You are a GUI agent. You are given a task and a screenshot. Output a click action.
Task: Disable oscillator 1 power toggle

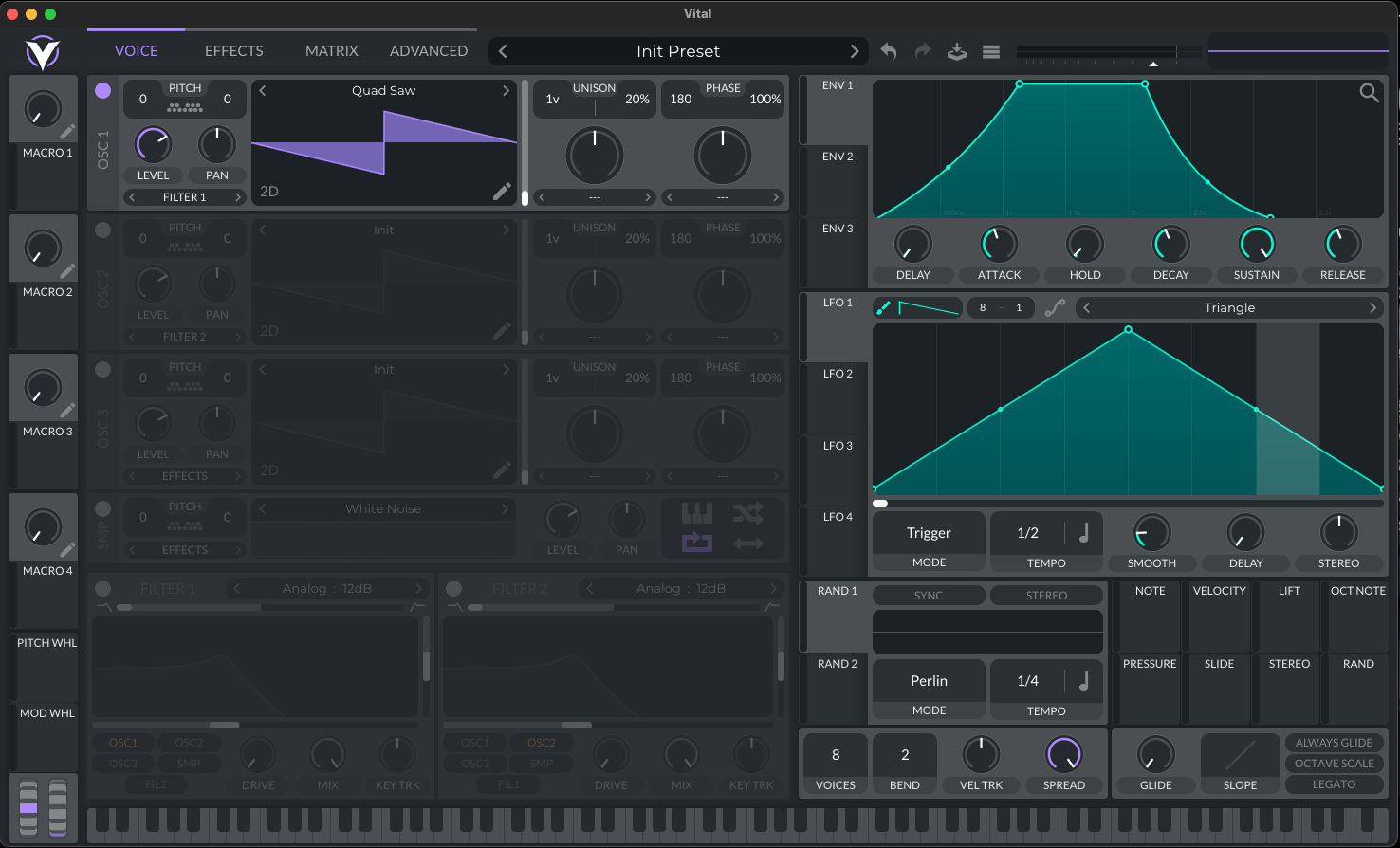pyautogui.click(x=103, y=90)
